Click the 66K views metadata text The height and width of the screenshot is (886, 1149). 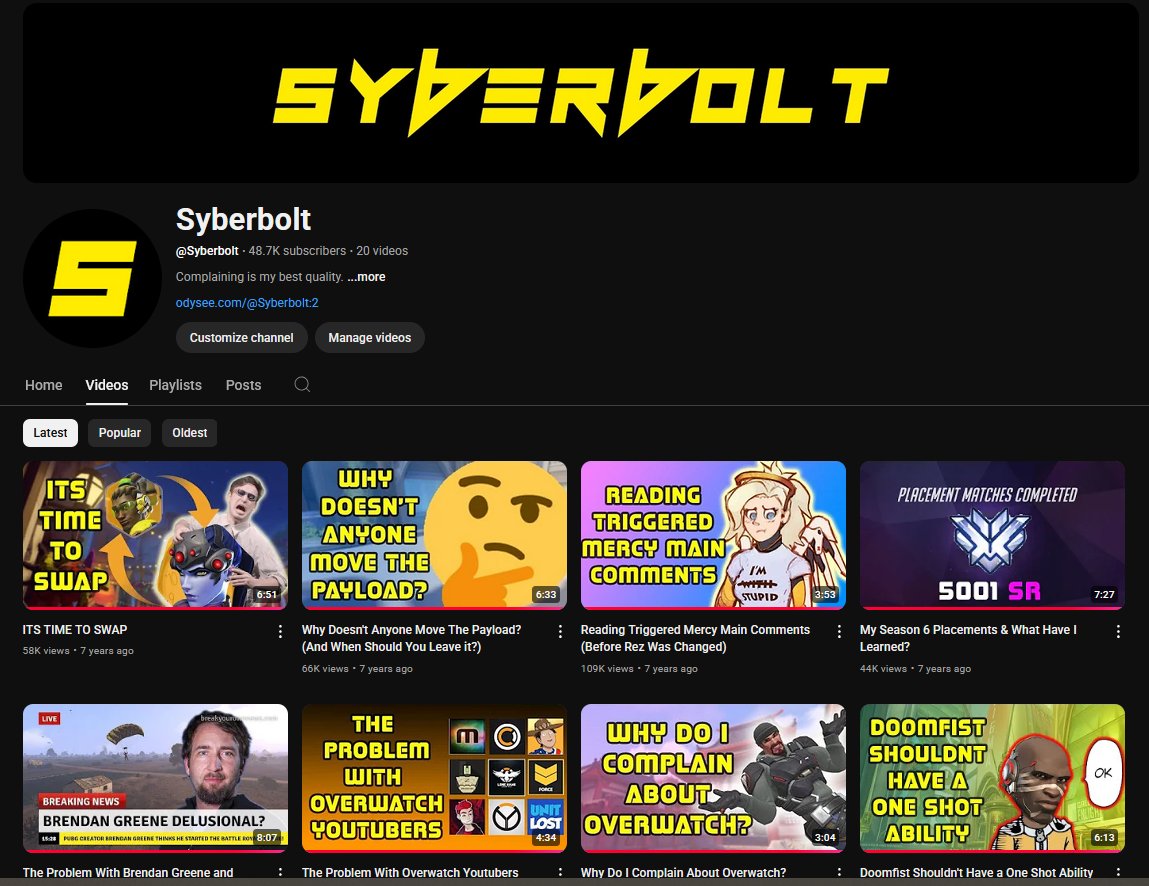[x=325, y=668]
